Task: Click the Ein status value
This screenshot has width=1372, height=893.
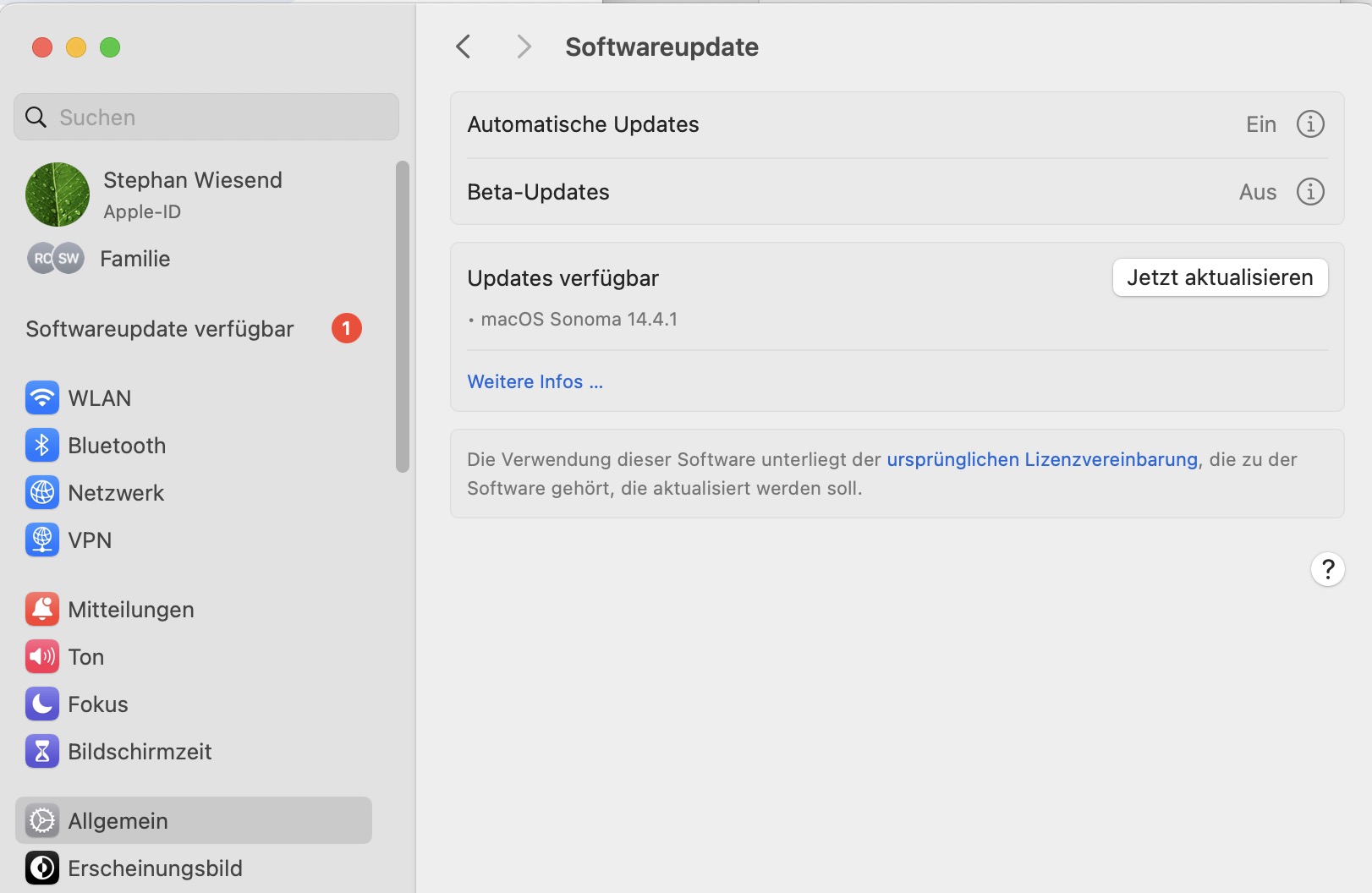Action: (x=1261, y=124)
